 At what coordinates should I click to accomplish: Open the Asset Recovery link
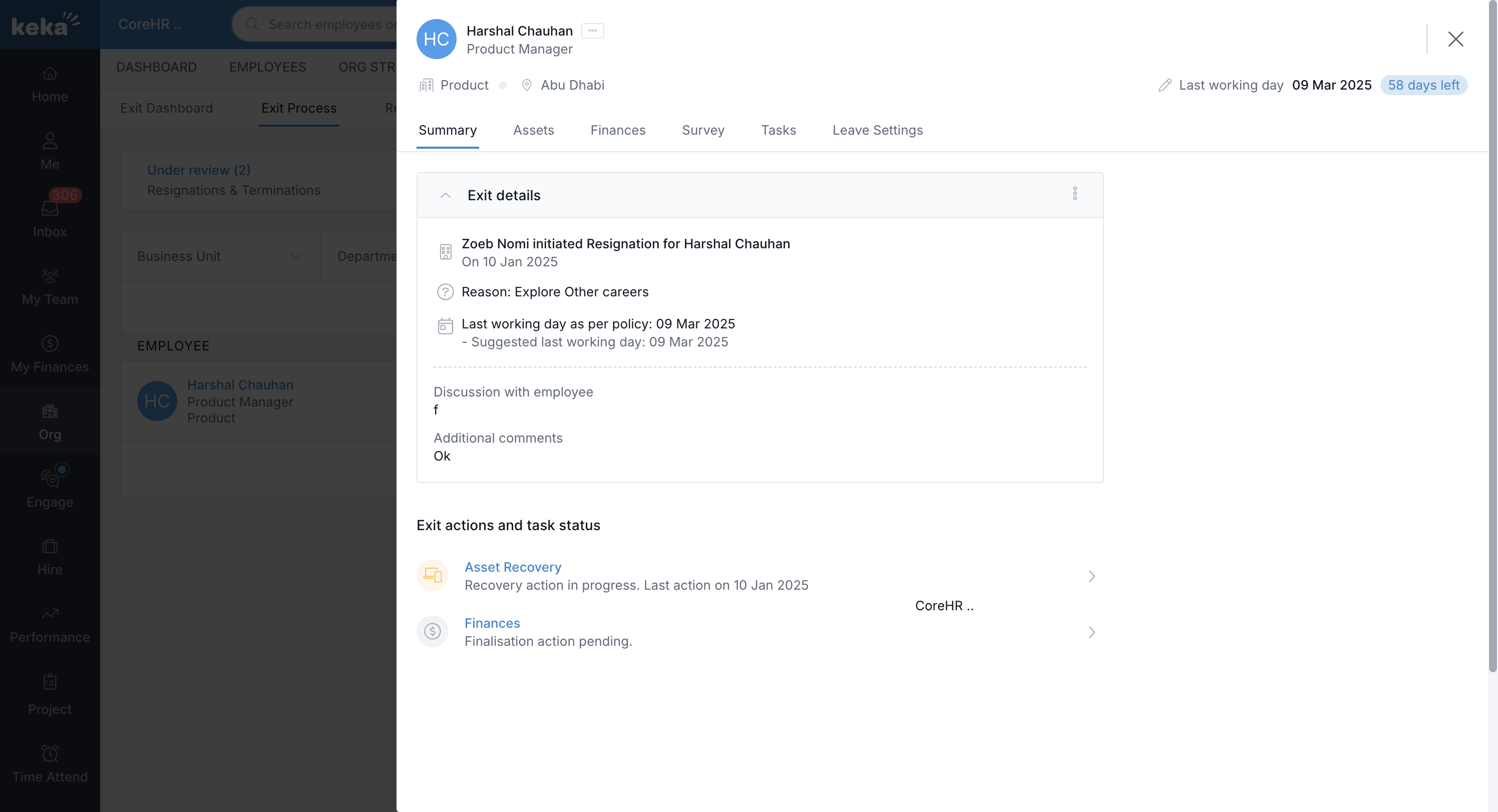pos(512,567)
